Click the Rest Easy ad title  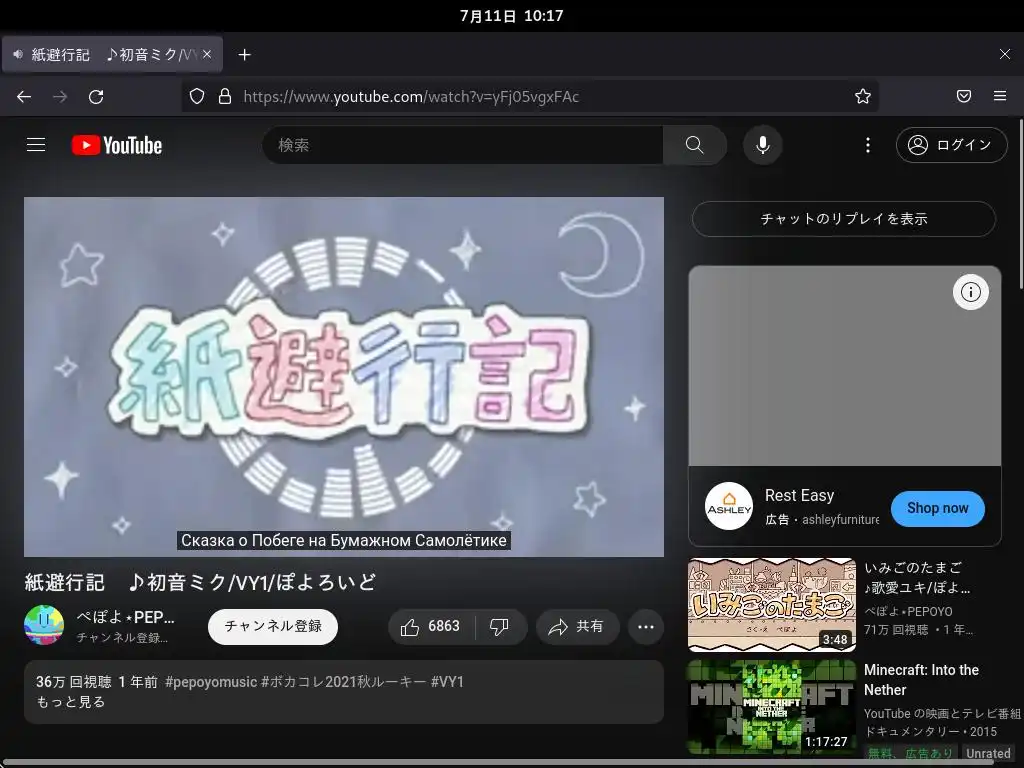(x=799, y=496)
